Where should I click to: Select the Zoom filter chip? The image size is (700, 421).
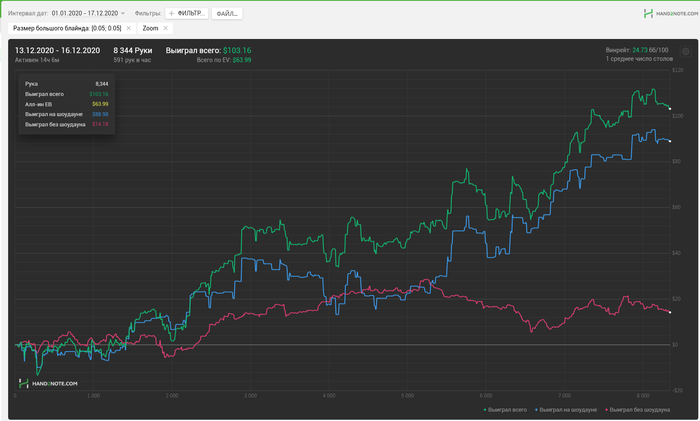(150, 28)
